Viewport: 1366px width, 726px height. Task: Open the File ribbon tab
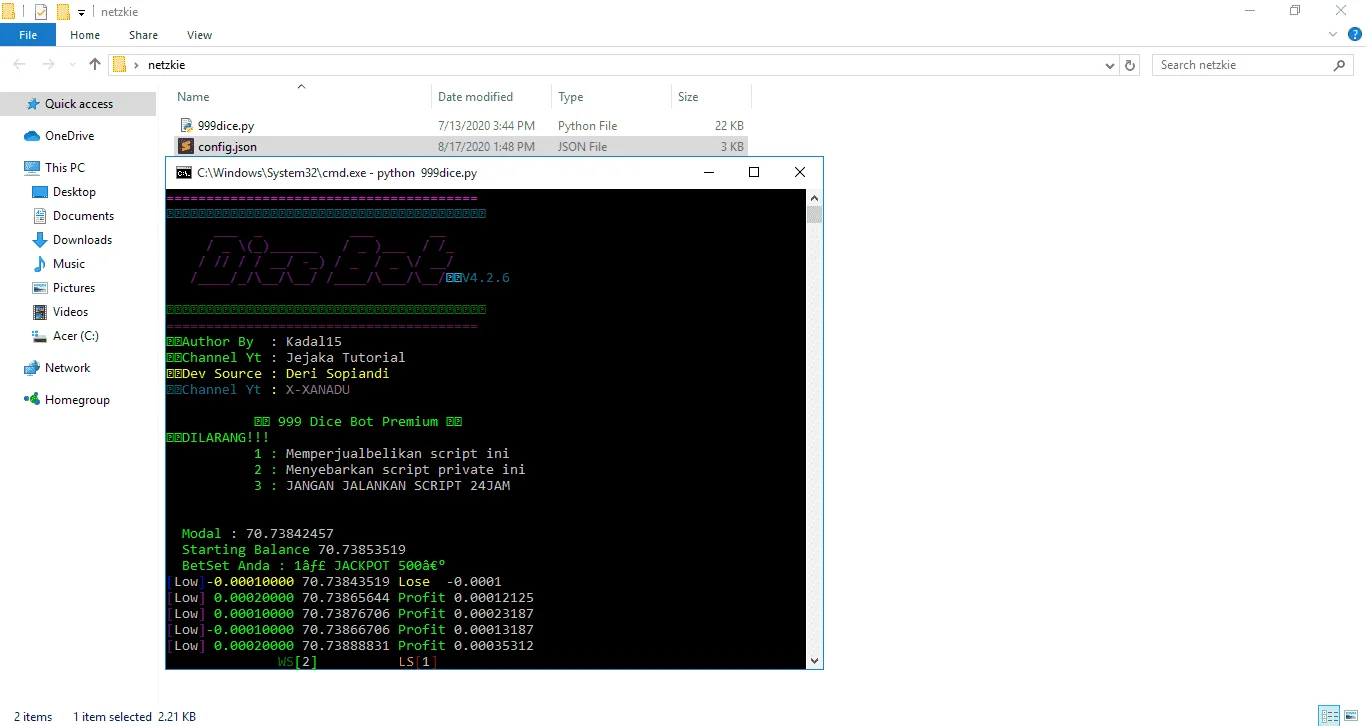[28, 35]
